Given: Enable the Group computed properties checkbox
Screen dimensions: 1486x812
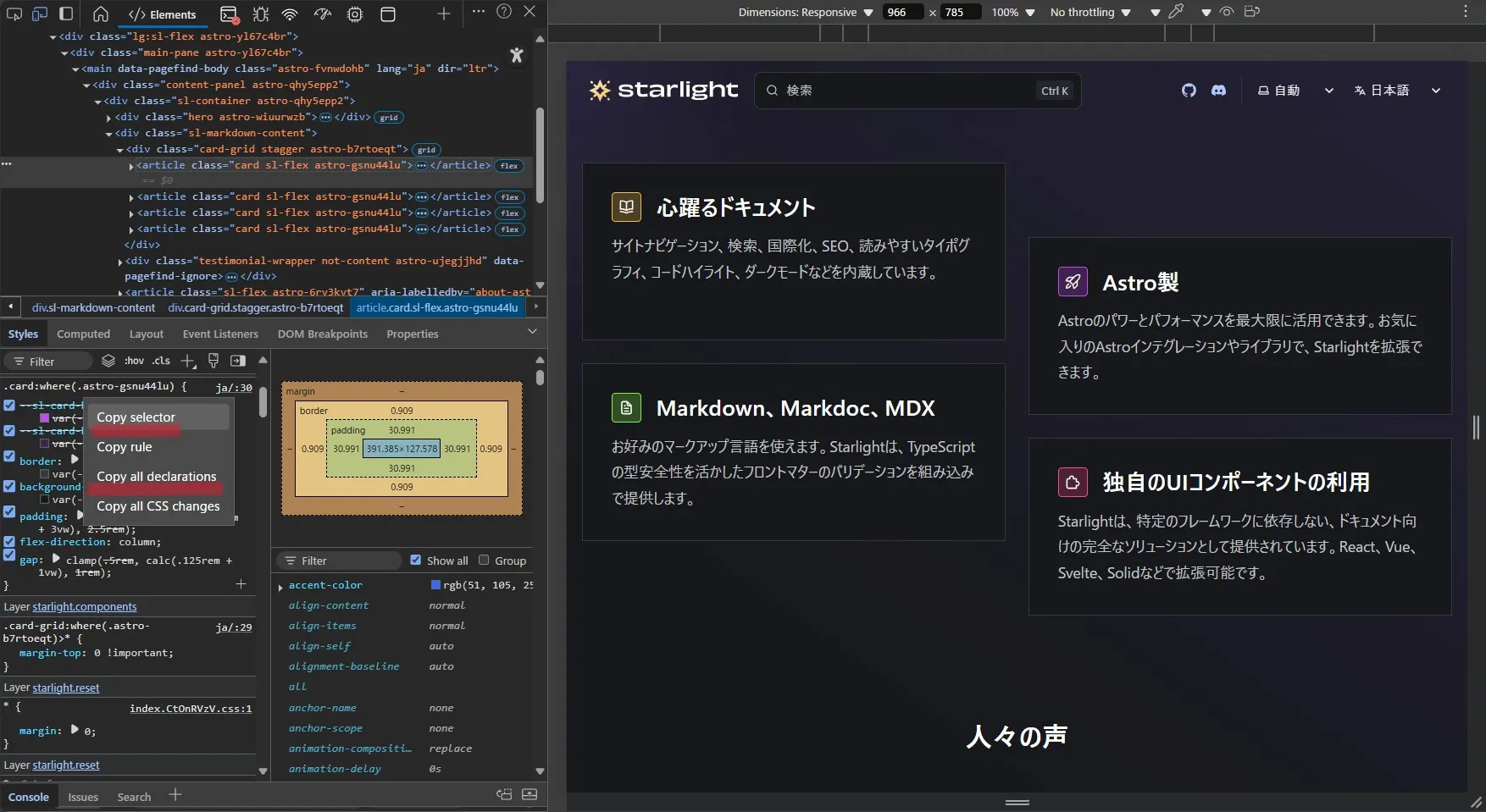Looking at the screenshot, I should (484, 560).
